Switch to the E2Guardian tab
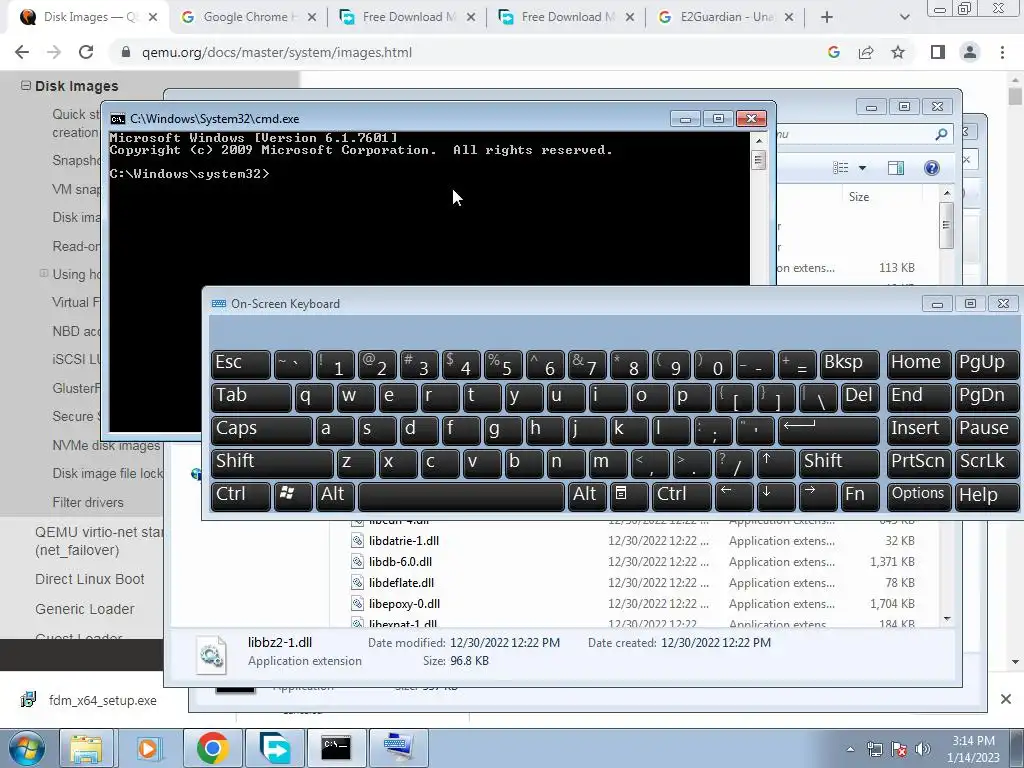Viewport: 1024px width, 768px height. pos(726,17)
